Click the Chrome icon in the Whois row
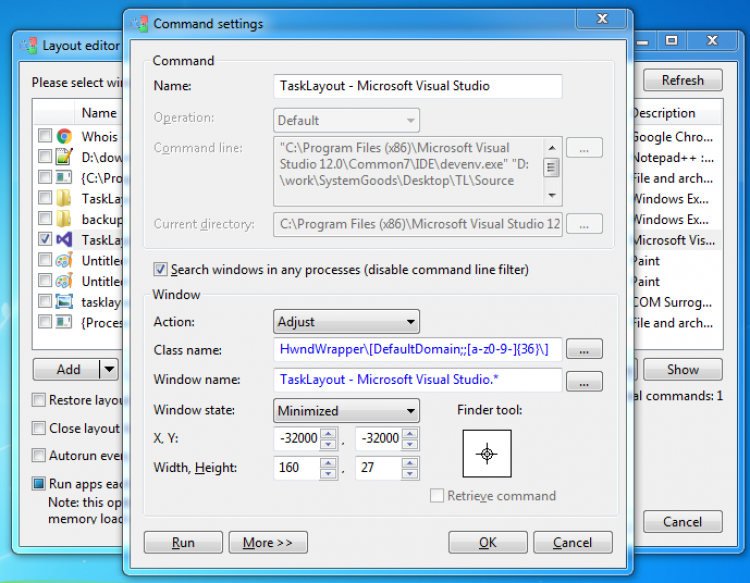 pyautogui.click(x=64, y=136)
